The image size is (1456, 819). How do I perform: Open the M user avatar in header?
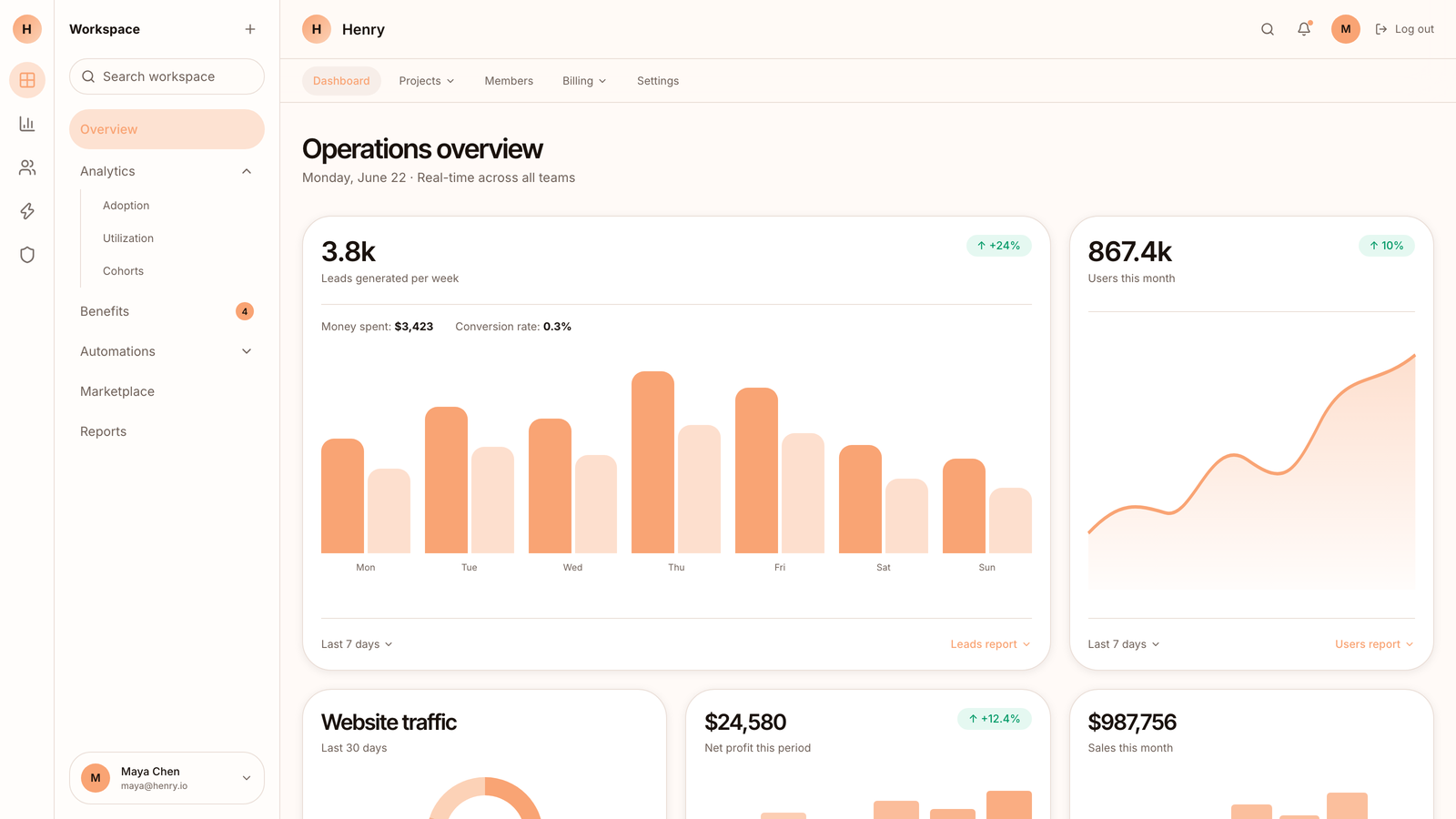(x=1346, y=29)
